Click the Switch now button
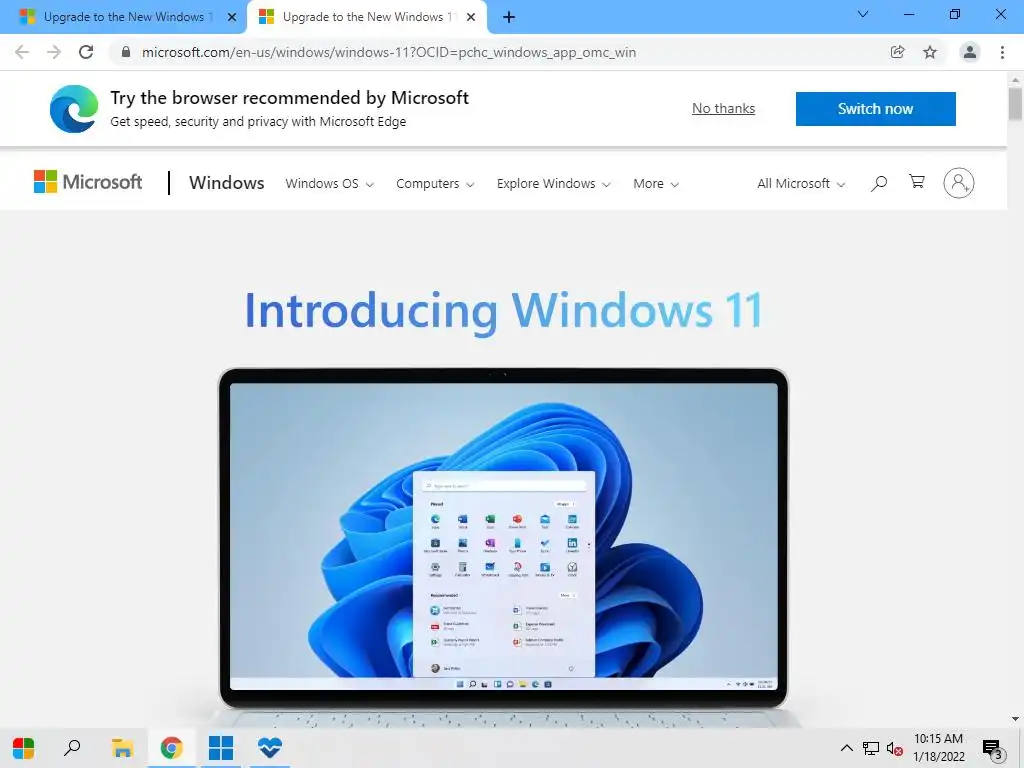Viewport: 1024px width, 768px height. (x=875, y=108)
